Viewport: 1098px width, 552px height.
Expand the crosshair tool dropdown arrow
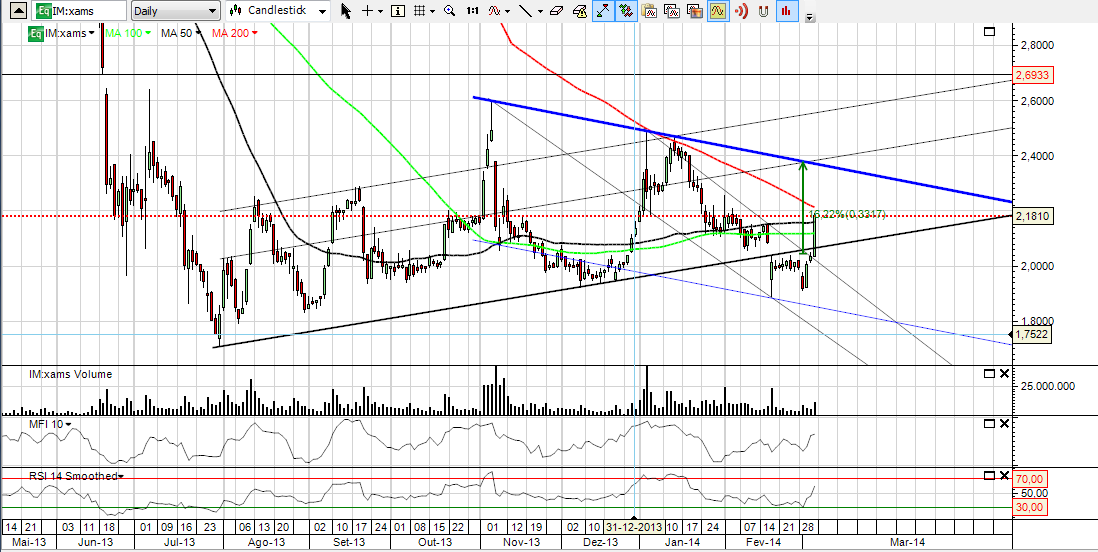380,11
